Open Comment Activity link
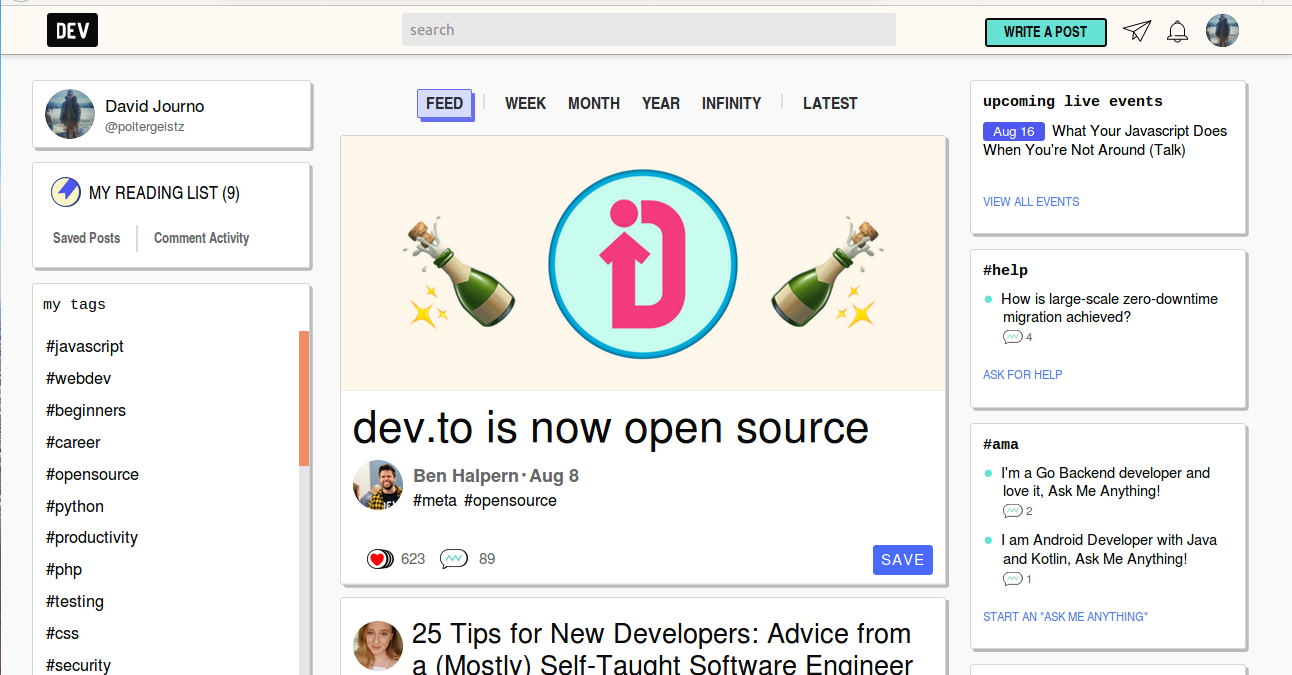Image resolution: width=1292 pixels, height=675 pixels. point(201,238)
